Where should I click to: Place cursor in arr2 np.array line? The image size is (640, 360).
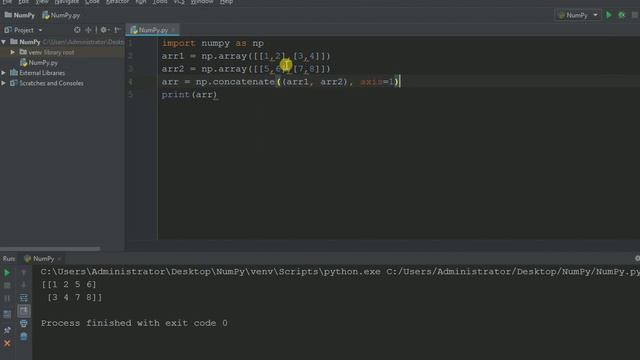click(246, 69)
